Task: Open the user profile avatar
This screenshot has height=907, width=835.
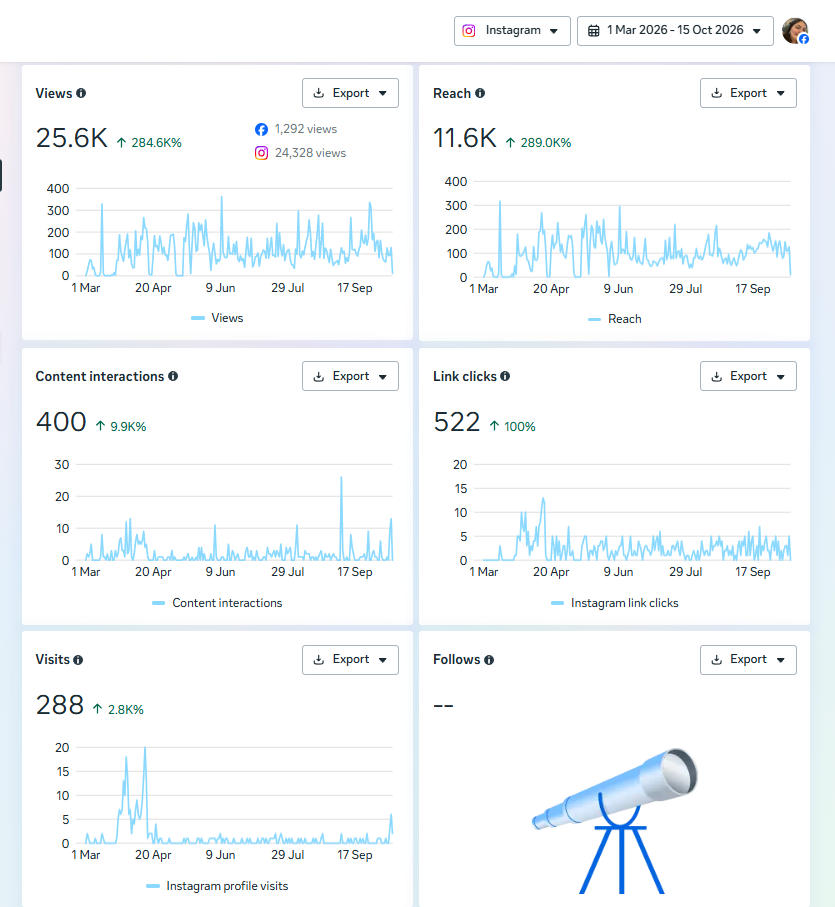Action: pyautogui.click(x=795, y=31)
